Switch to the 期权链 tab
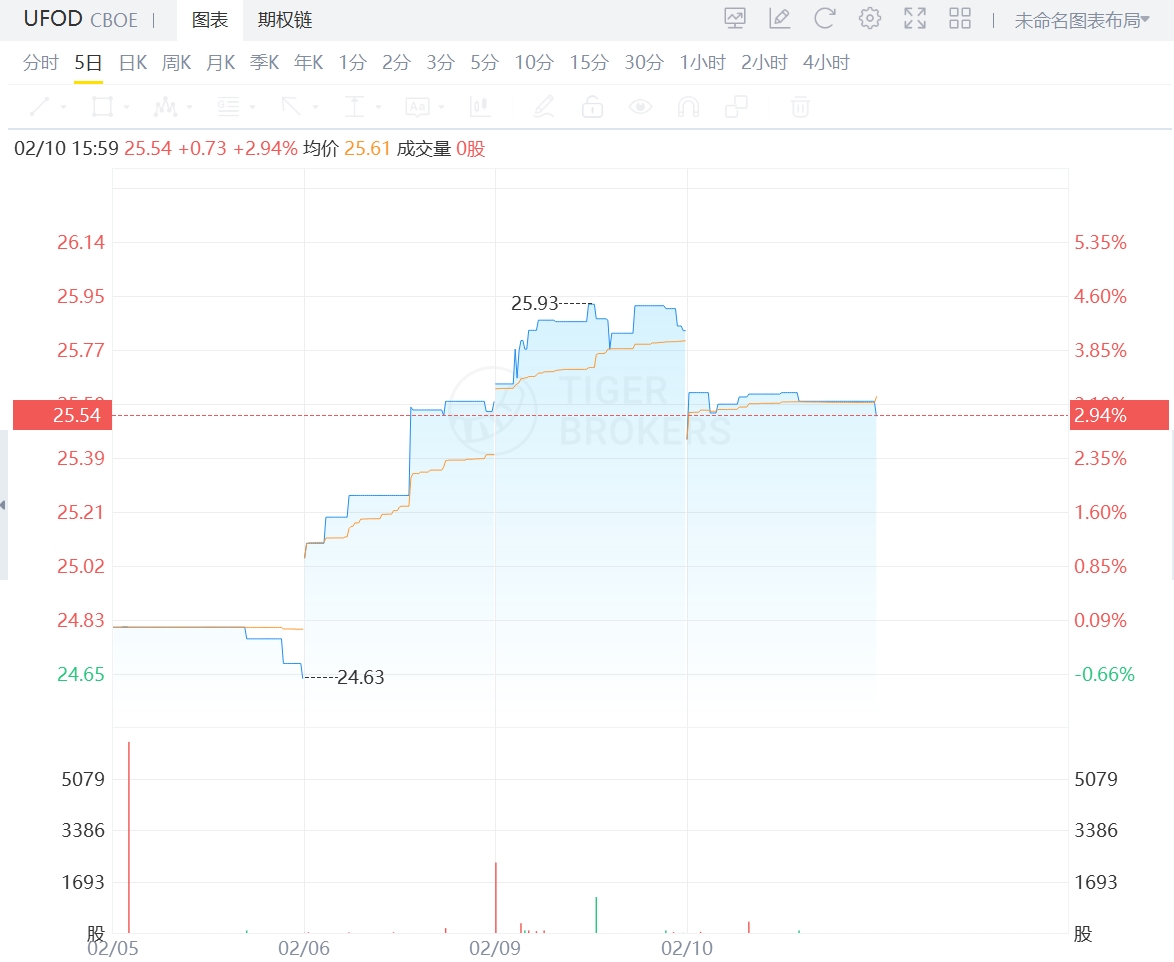The image size is (1174, 962). pos(285,20)
